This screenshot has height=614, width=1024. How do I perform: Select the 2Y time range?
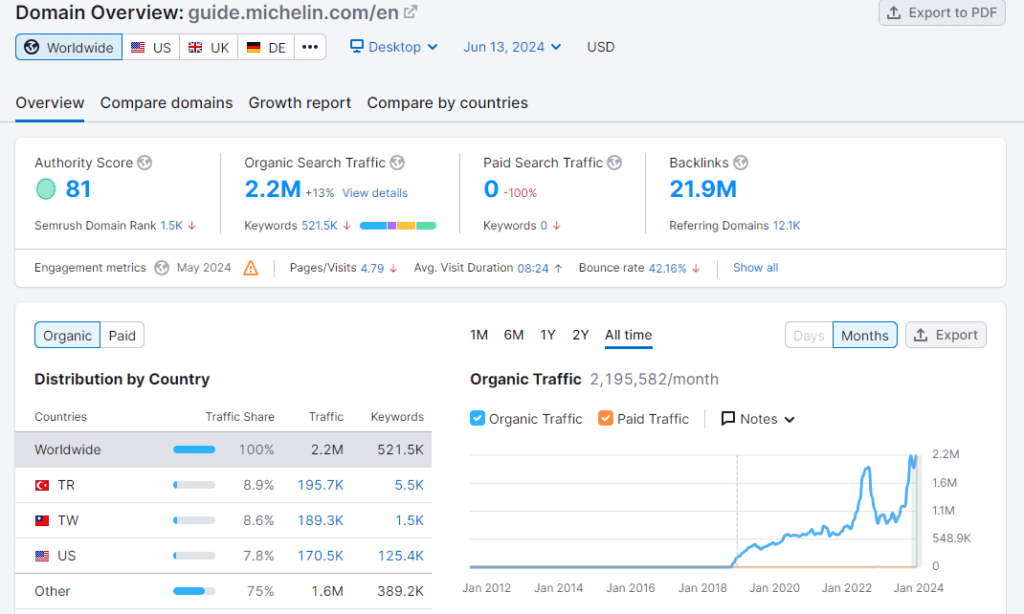pos(581,335)
